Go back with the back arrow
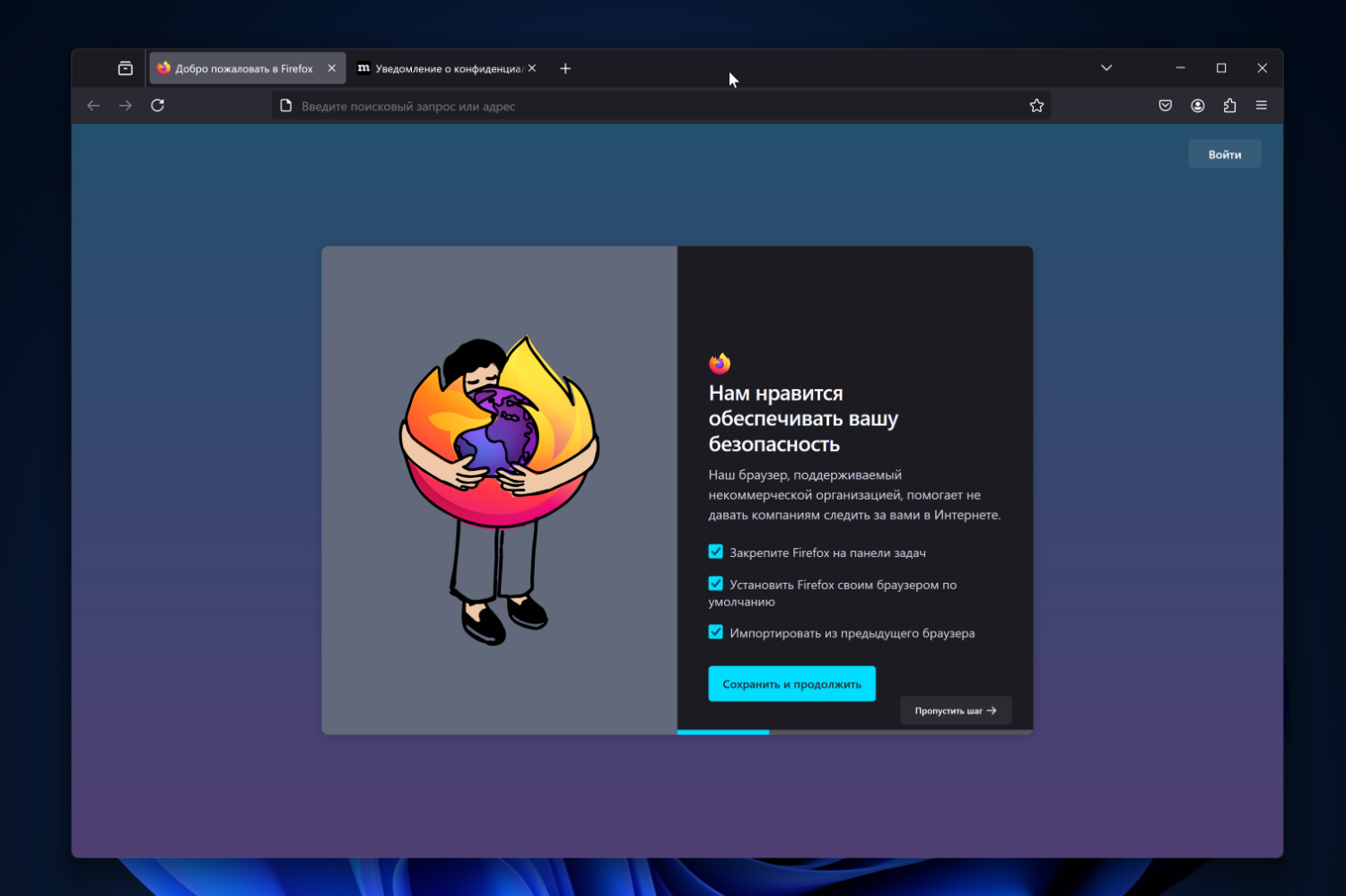The image size is (1346, 896). point(93,106)
